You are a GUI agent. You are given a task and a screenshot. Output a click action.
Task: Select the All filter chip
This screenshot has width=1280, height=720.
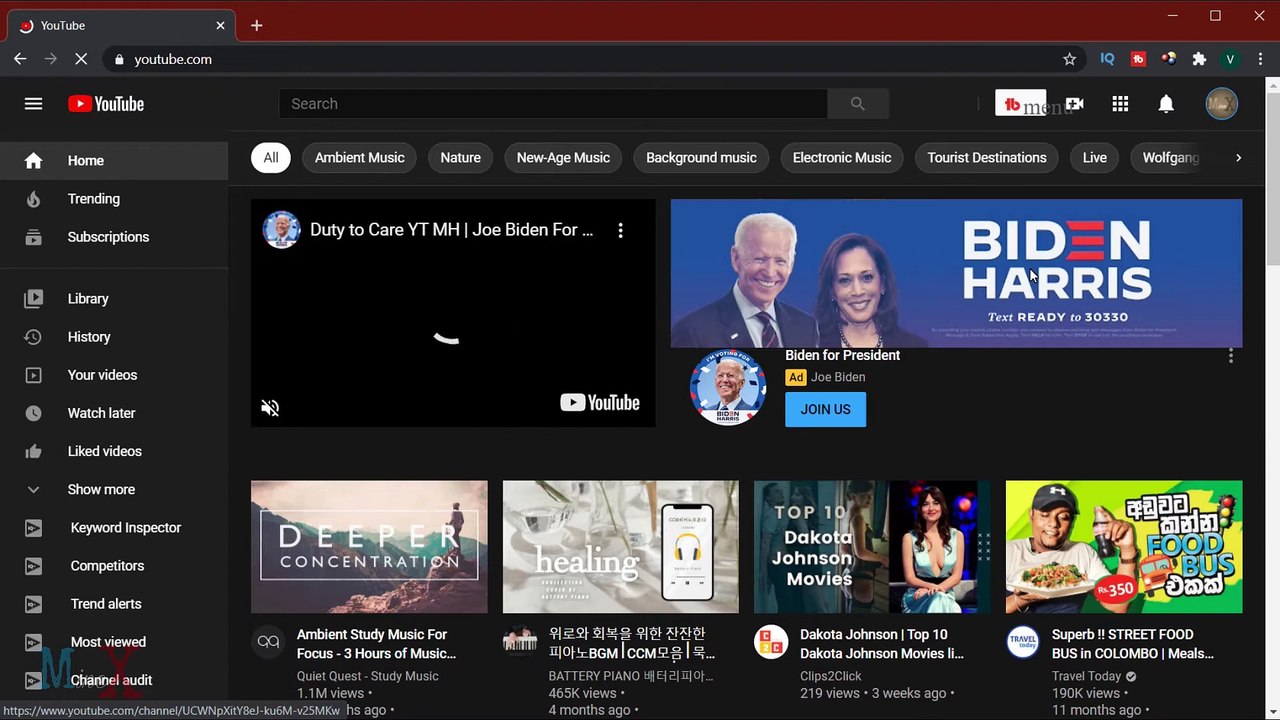point(270,157)
